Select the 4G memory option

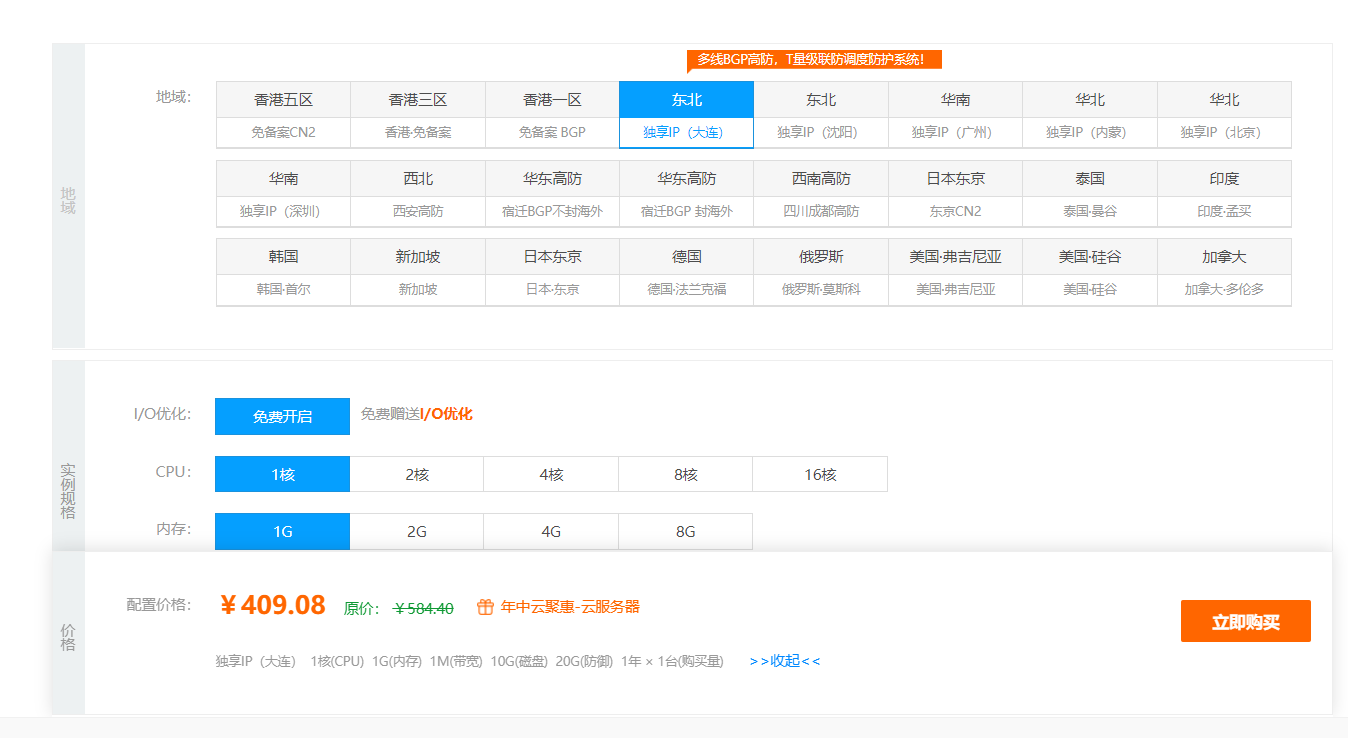(551, 531)
